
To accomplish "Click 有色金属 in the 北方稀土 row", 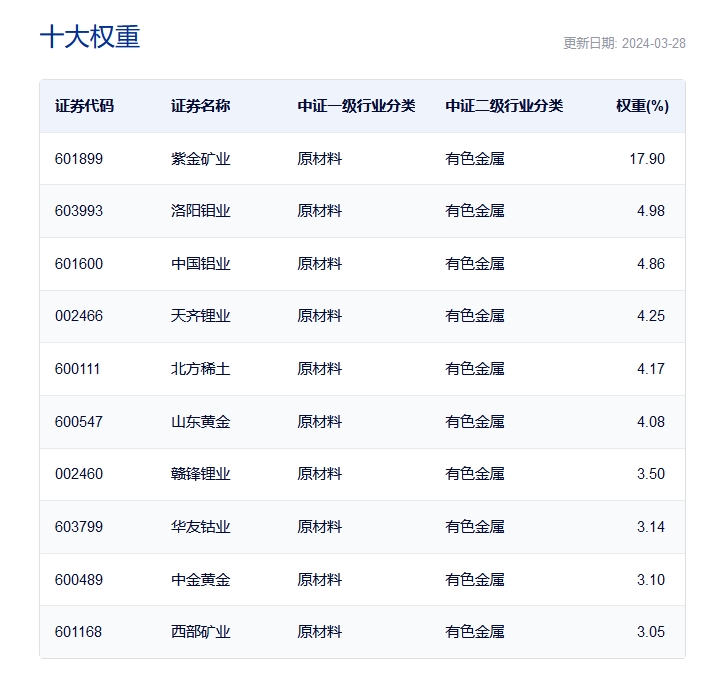I will [475, 369].
